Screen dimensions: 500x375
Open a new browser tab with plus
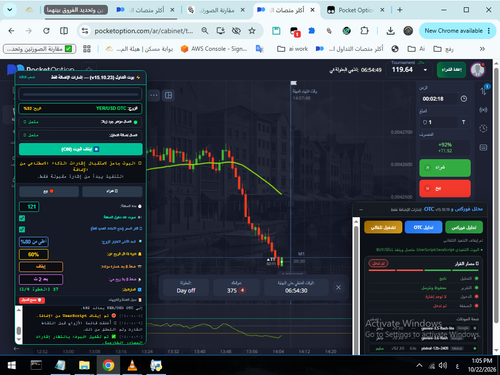pos(400,10)
